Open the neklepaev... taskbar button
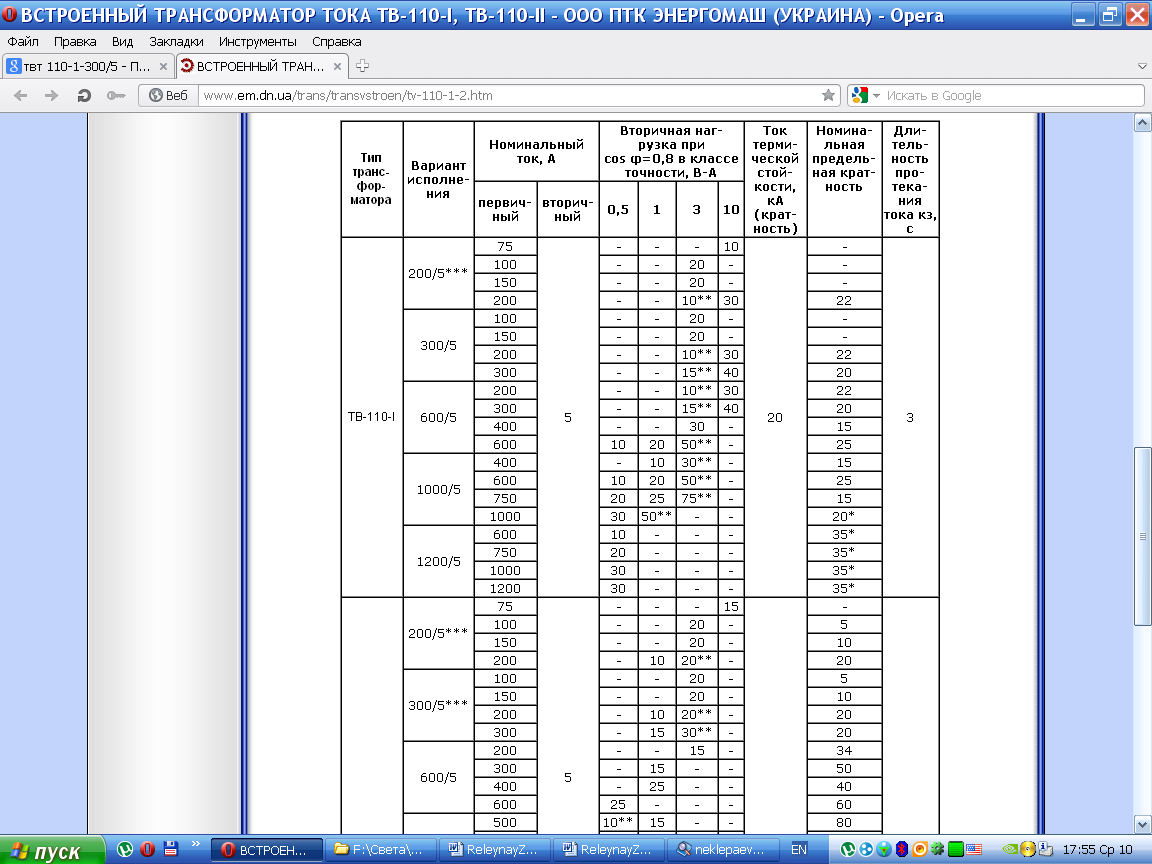1152x864 pixels. (723, 850)
